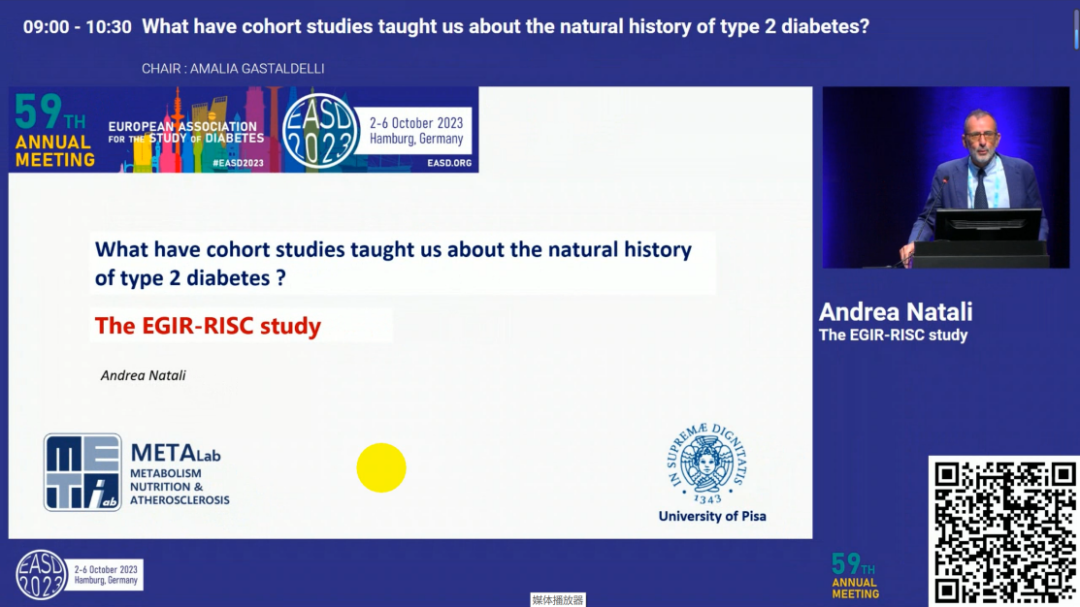Click the bottom-left EASD 2023 logo

click(79, 575)
